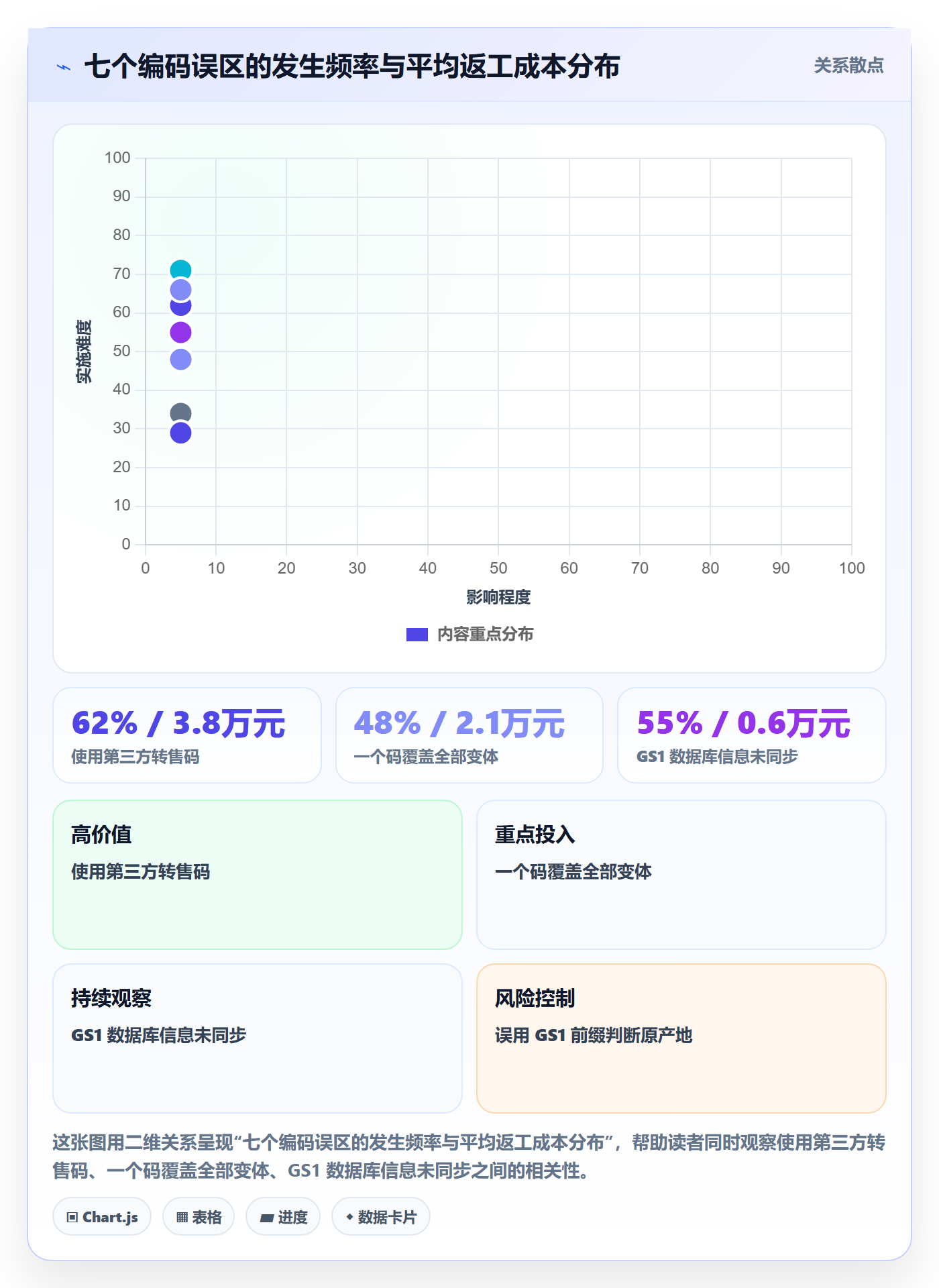This screenshot has width=939, height=1288.
Task: Click 使用第三方转售码 under the 62% stat
Action: click(135, 757)
